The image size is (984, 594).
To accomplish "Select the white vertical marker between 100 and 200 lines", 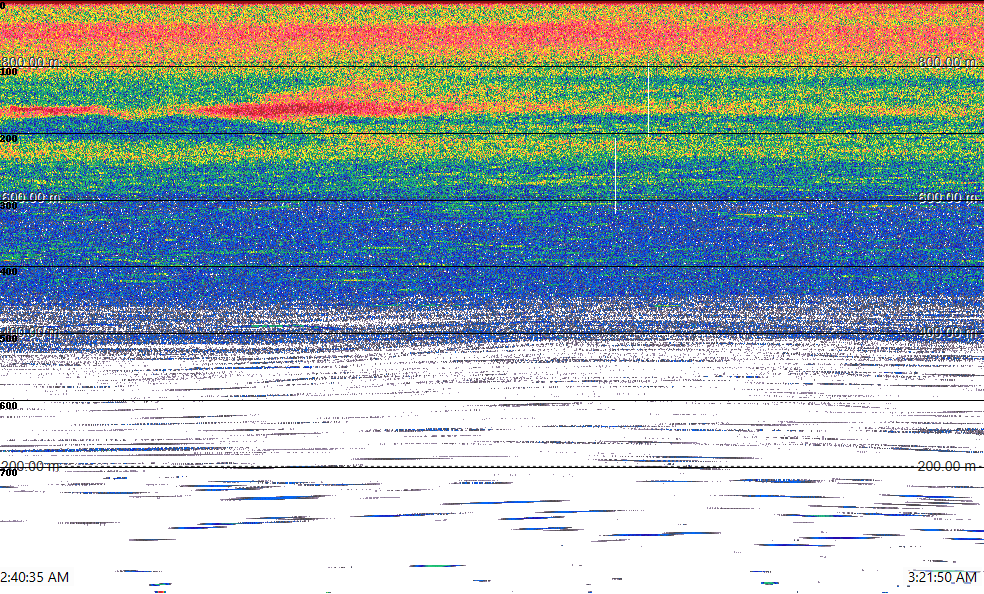I will (x=648, y=100).
